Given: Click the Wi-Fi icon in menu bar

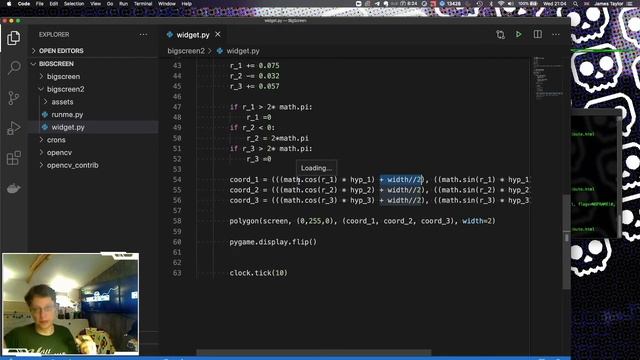Looking at the screenshot, I should click(x=500, y=4).
